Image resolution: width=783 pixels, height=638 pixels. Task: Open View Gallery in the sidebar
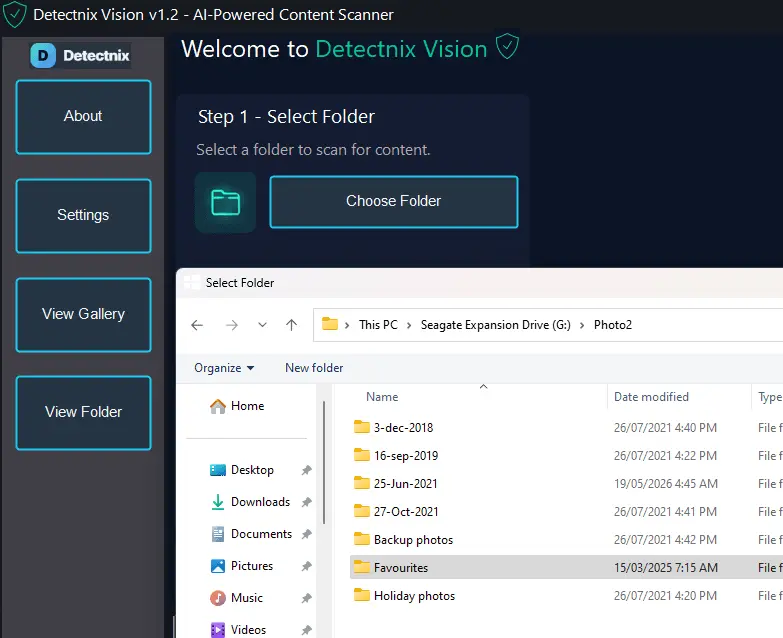coord(83,315)
